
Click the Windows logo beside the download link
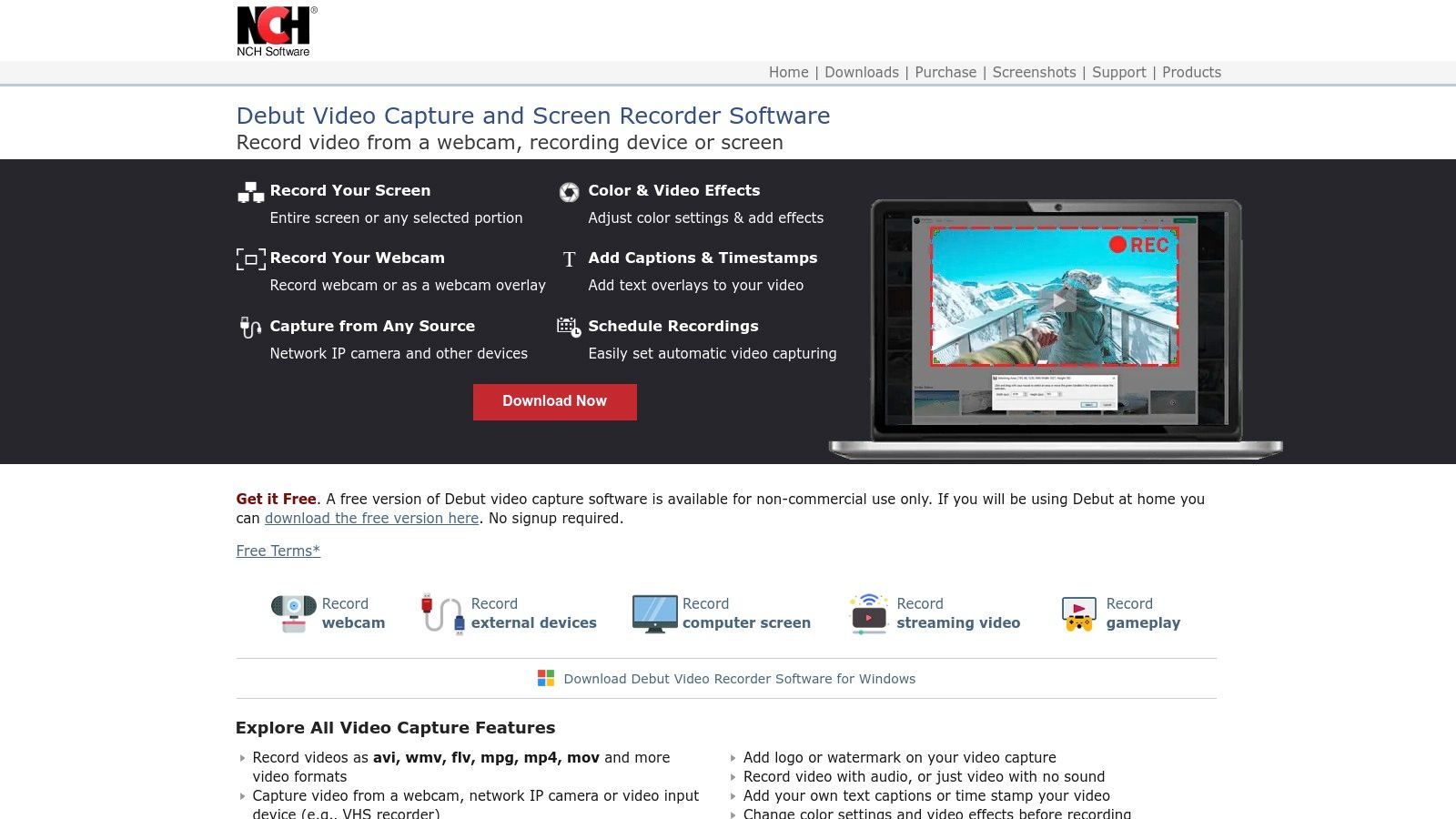pos(546,678)
